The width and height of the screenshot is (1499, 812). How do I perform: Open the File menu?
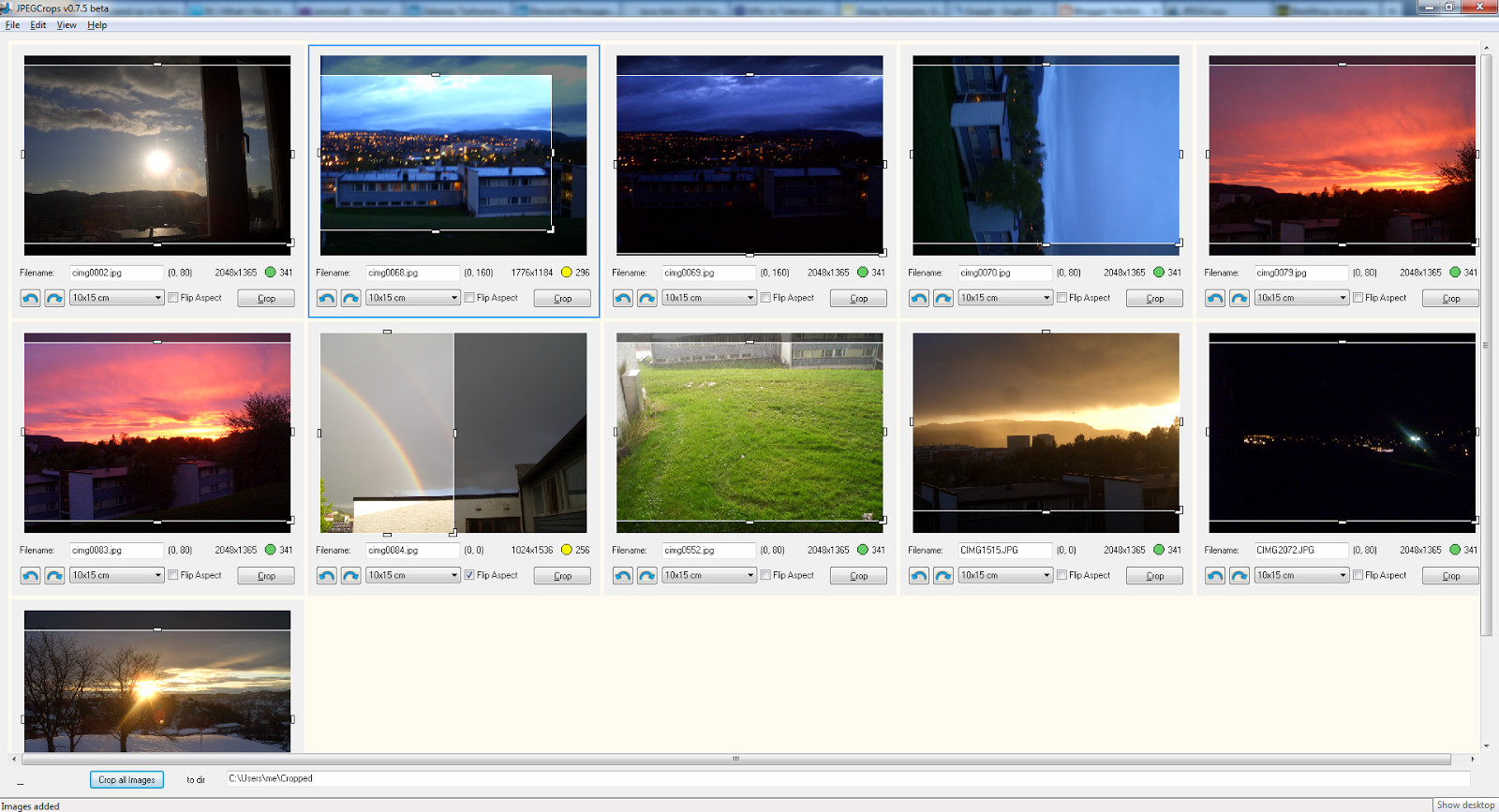point(12,25)
